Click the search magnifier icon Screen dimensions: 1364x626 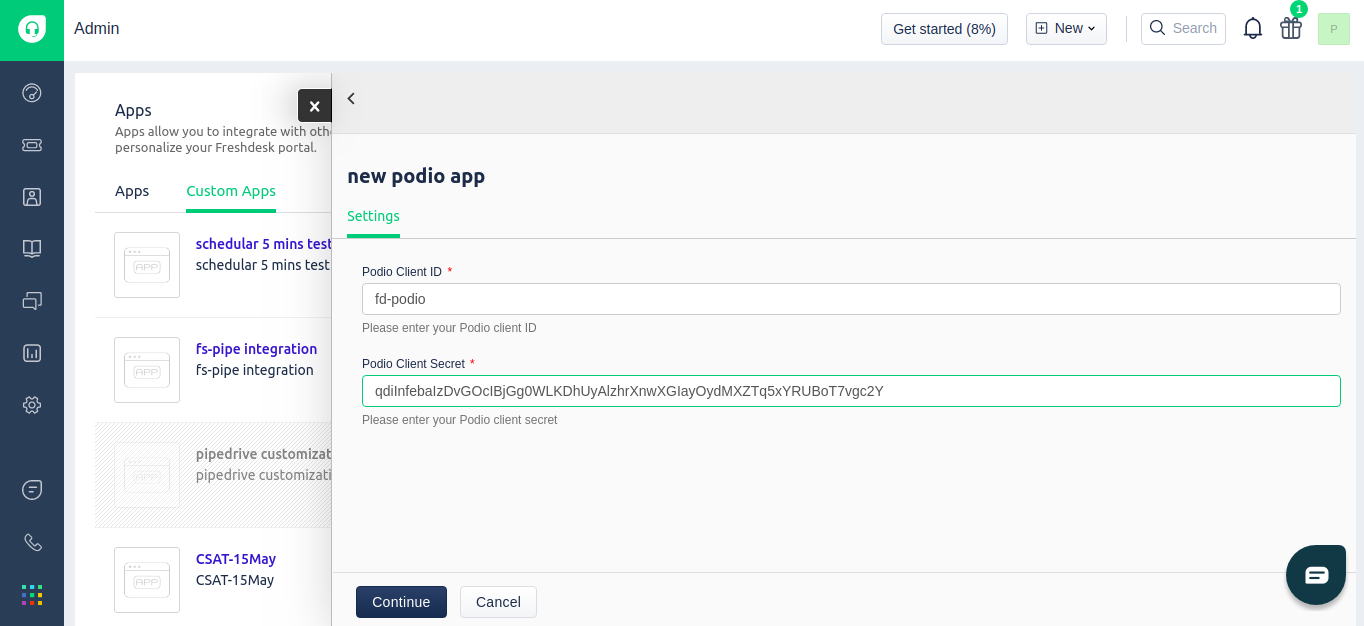[x=1158, y=28]
